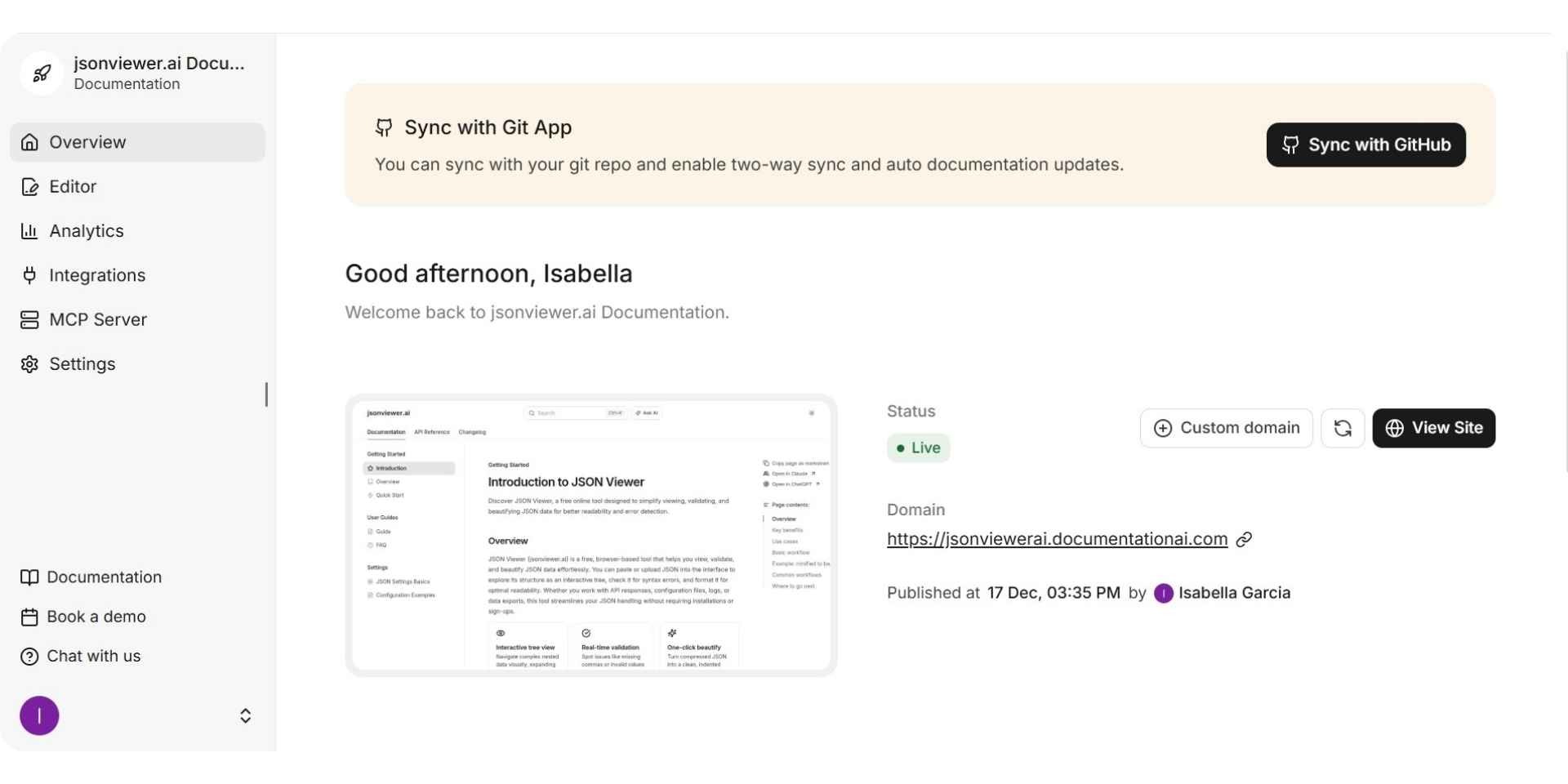This screenshot has width=1568, height=784.
Task: Open the Integrations plug icon
Action: pyautogui.click(x=29, y=275)
